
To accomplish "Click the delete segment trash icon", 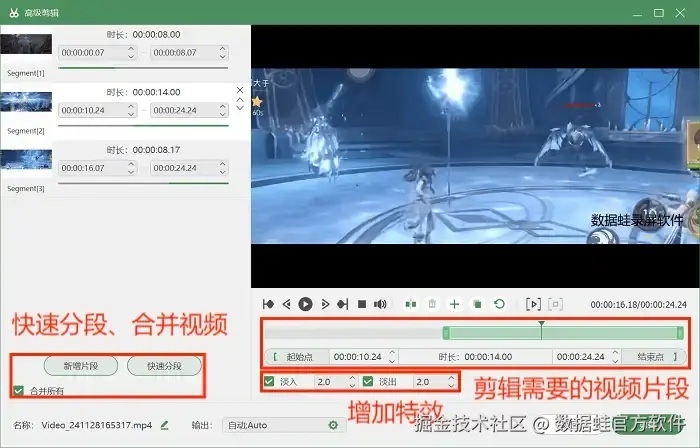I will click(x=432, y=304).
